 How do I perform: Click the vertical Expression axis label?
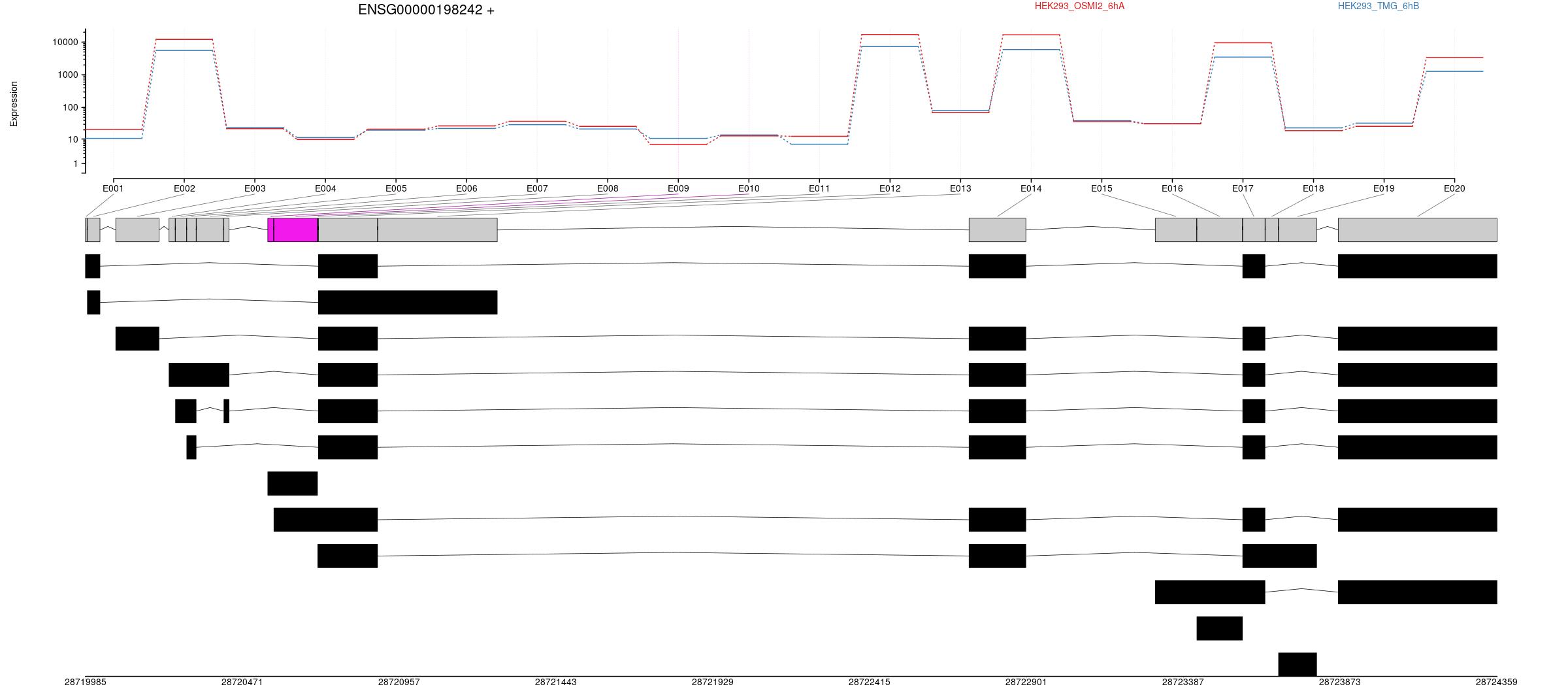click(14, 104)
